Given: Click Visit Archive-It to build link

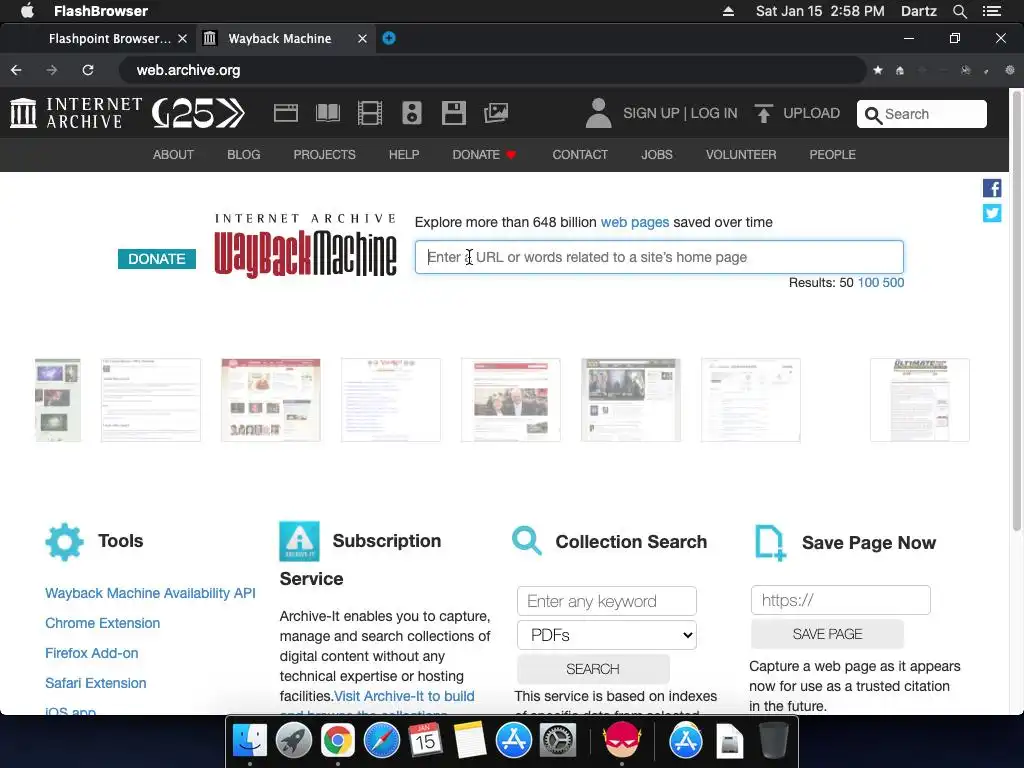Looking at the screenshot, I should click(404, 696).
